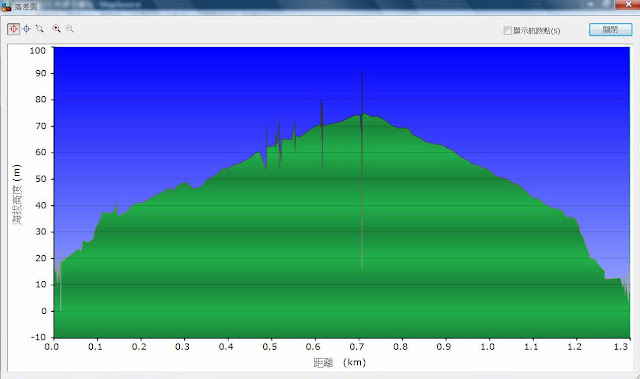The image size is (640, 379).
Task: Close the elevation profile window with the red X
Action: (629, 4)
